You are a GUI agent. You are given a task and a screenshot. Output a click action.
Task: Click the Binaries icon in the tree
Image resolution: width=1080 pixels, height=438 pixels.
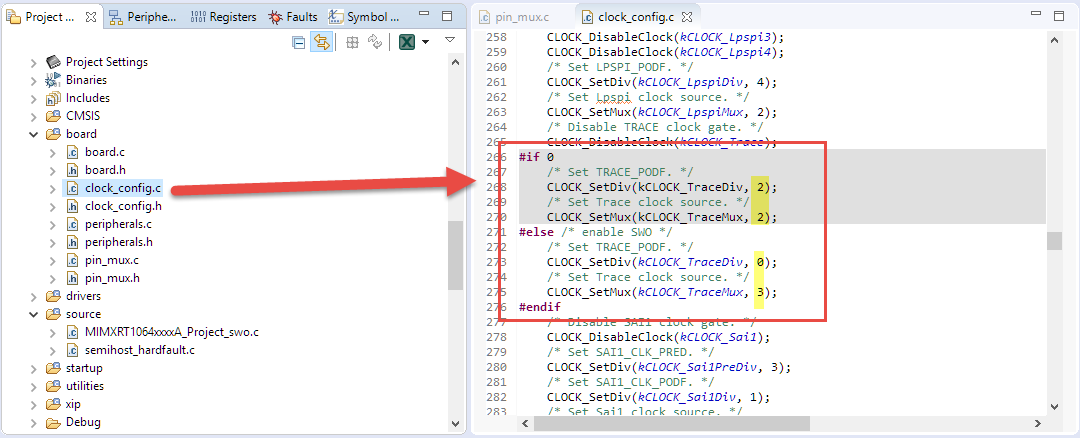coord(54,80)
